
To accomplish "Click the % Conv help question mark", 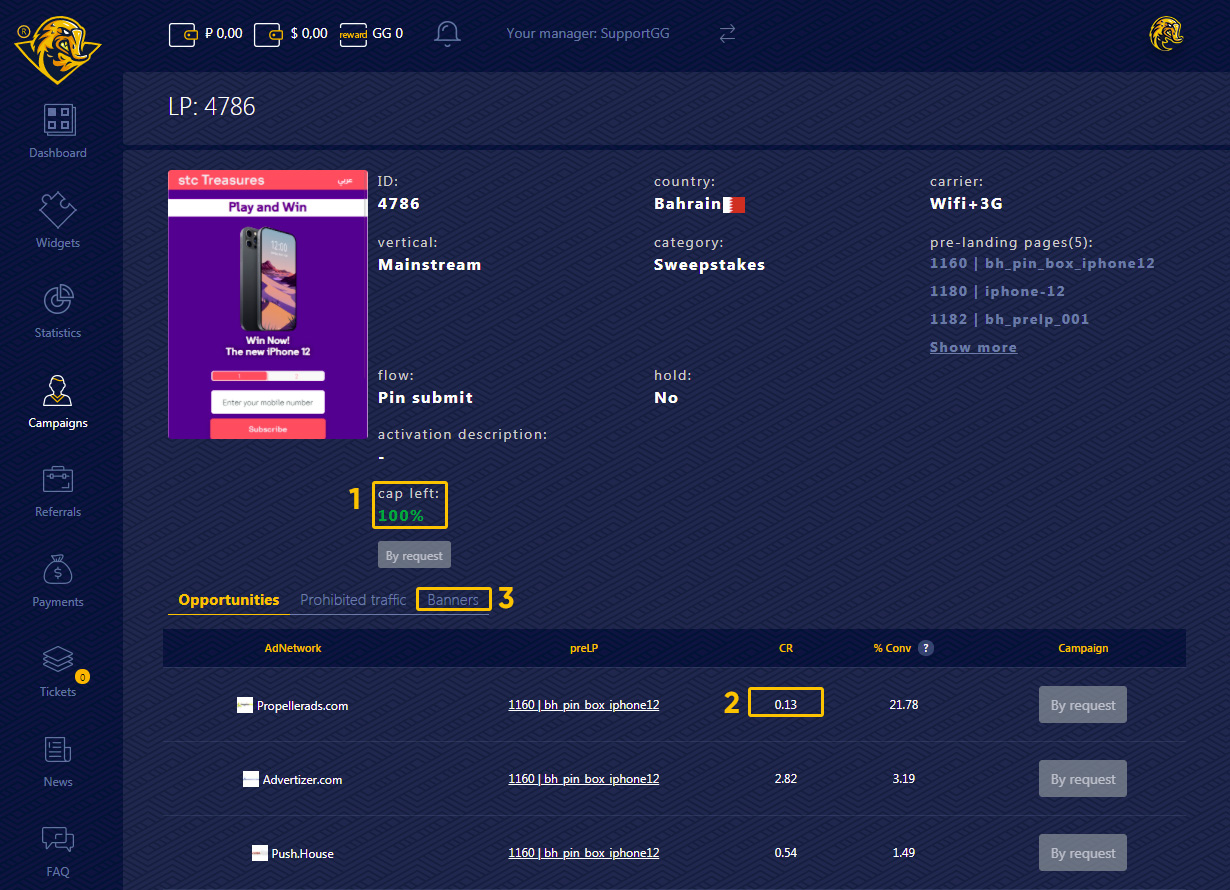I will [x=926, y=648].
